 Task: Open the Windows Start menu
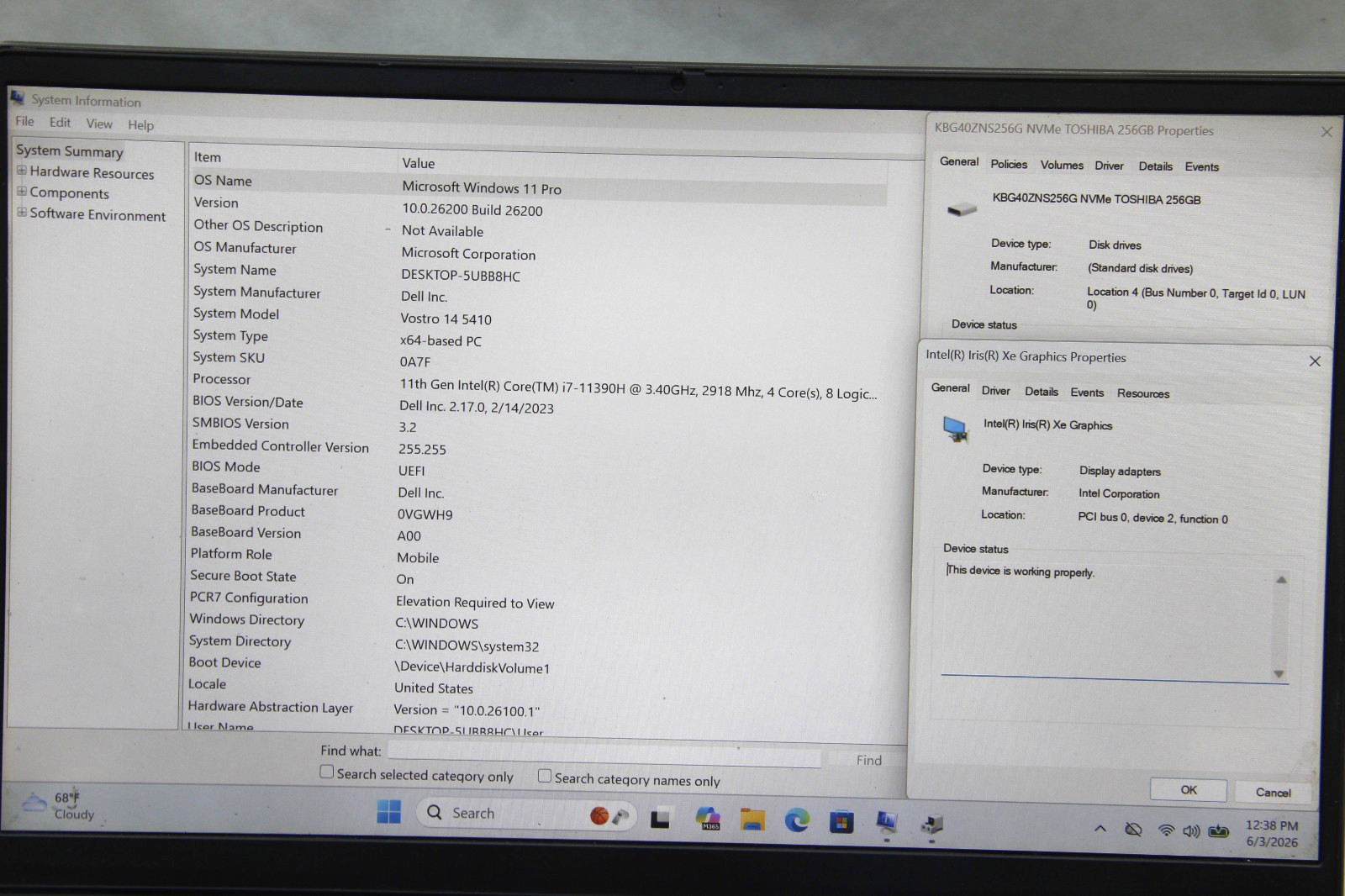[x=388, y=812]
